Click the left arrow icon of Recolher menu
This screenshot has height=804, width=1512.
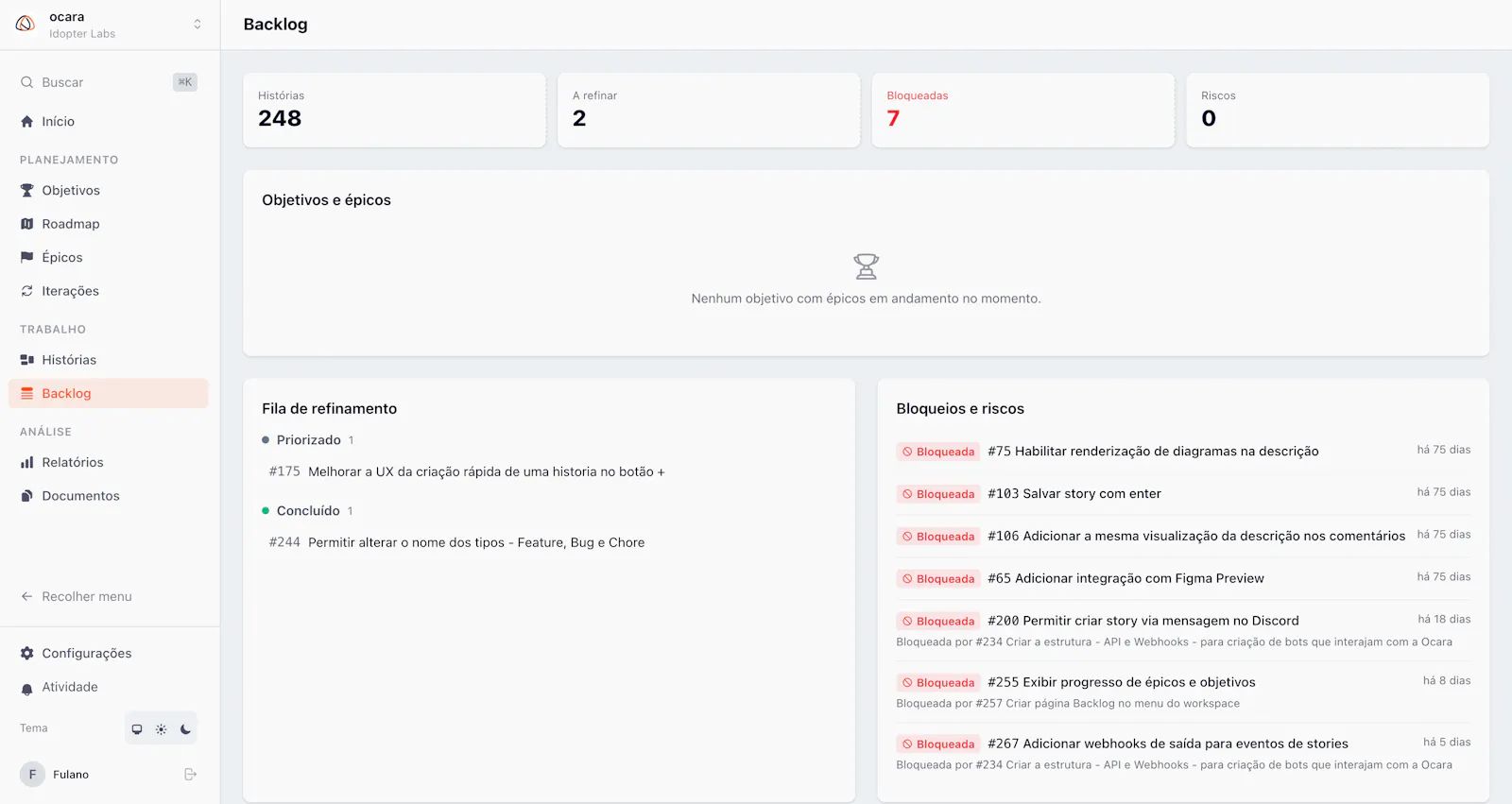(26, 596)
